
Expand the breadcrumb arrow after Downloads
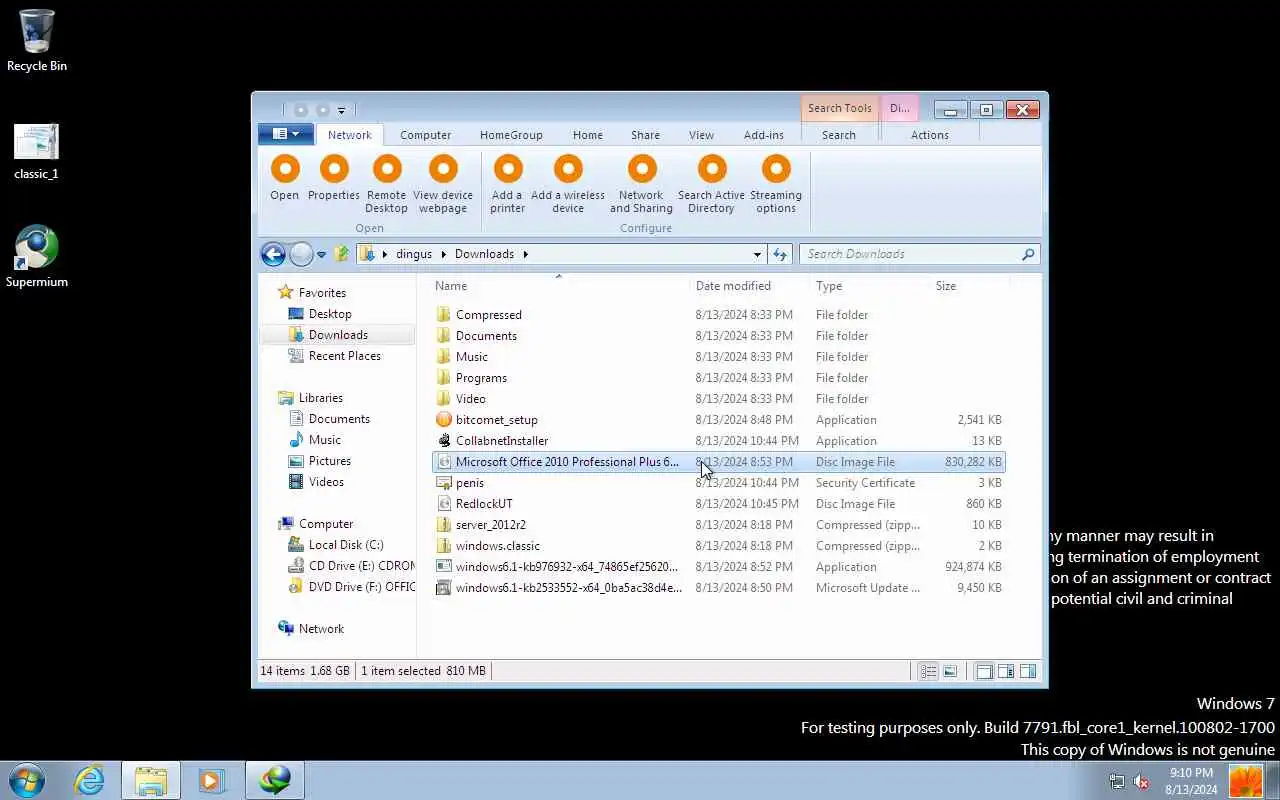pyautogui.click(x=525, y=254)
